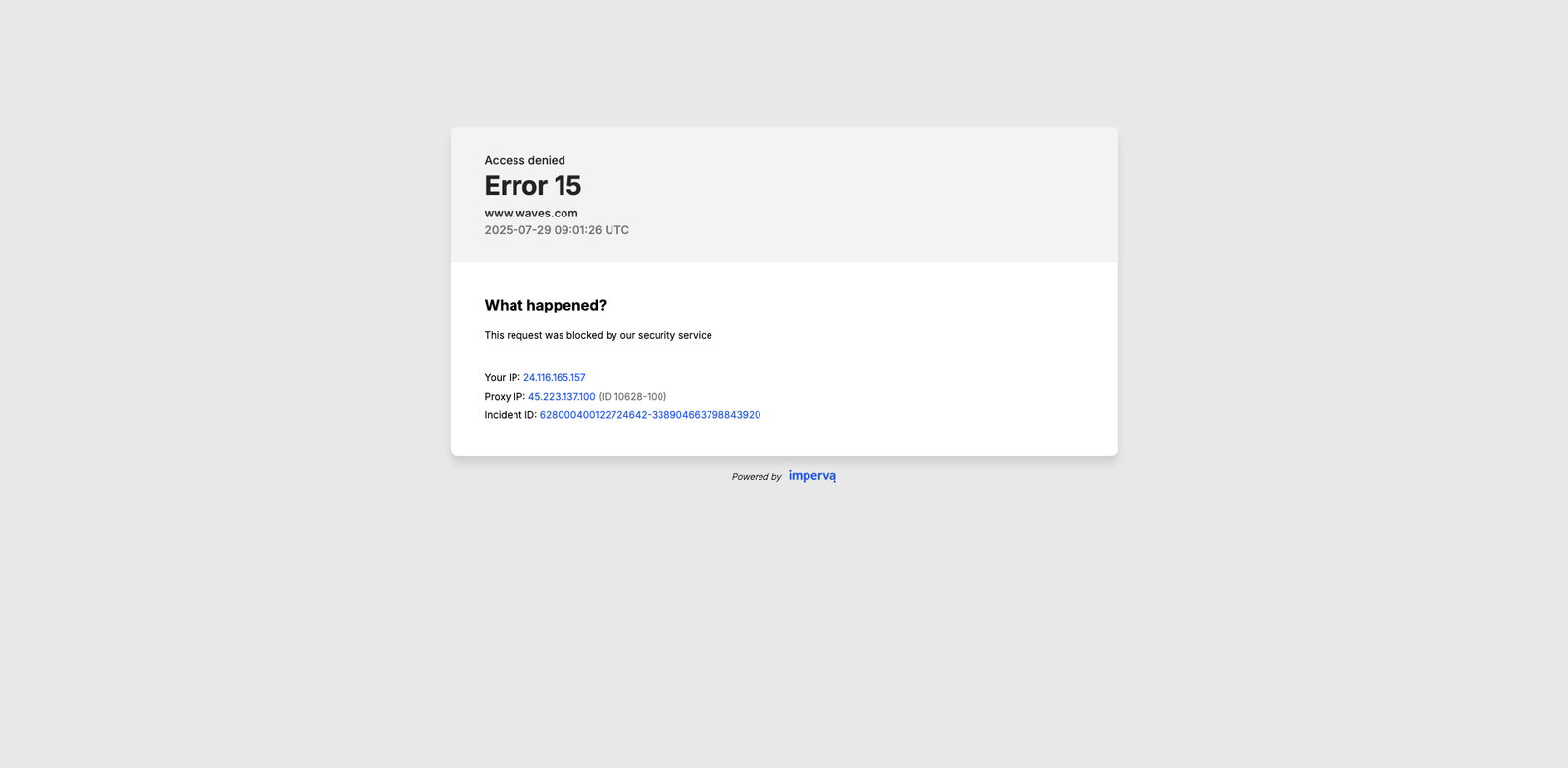Click the Your IP address 24.116.165.157
Image resolution: width=1568 pixels, height=768 pixels.
[554, 378]
